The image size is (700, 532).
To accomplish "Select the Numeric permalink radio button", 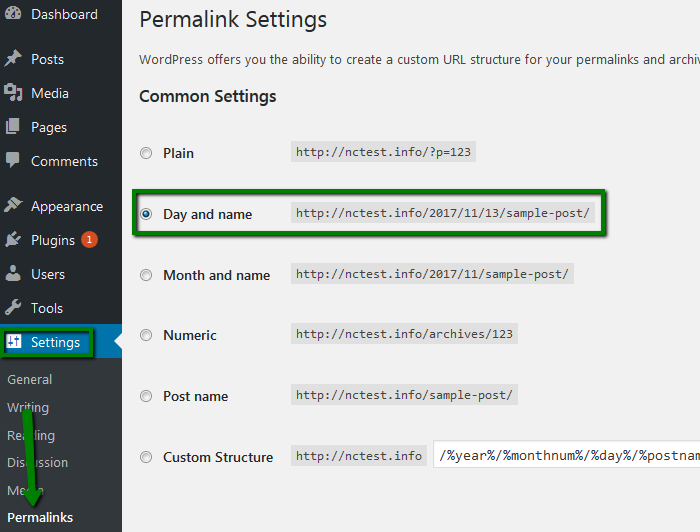I will pyautogui.click(x=146, y=335).
